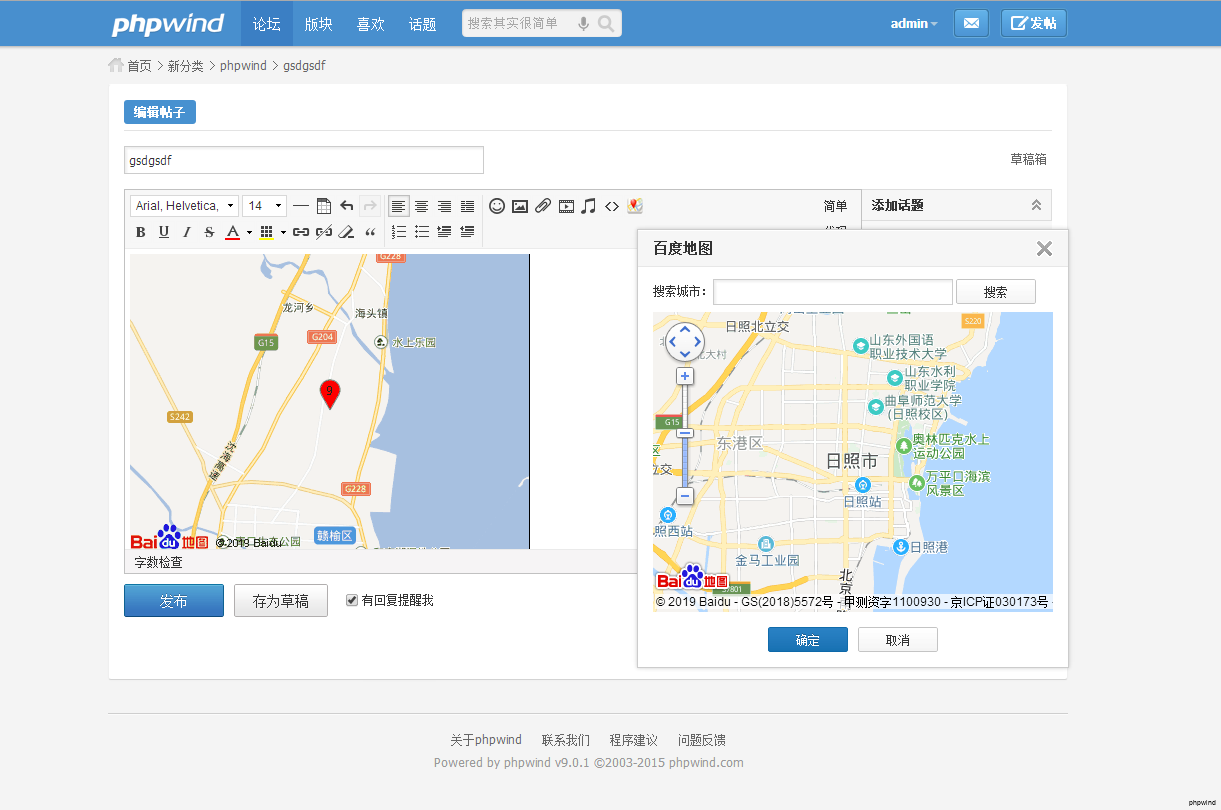Image resolution: width=1221 pixels, height=810 pixels.
Task: Expand the admin user menu
Action: point(914,23)
